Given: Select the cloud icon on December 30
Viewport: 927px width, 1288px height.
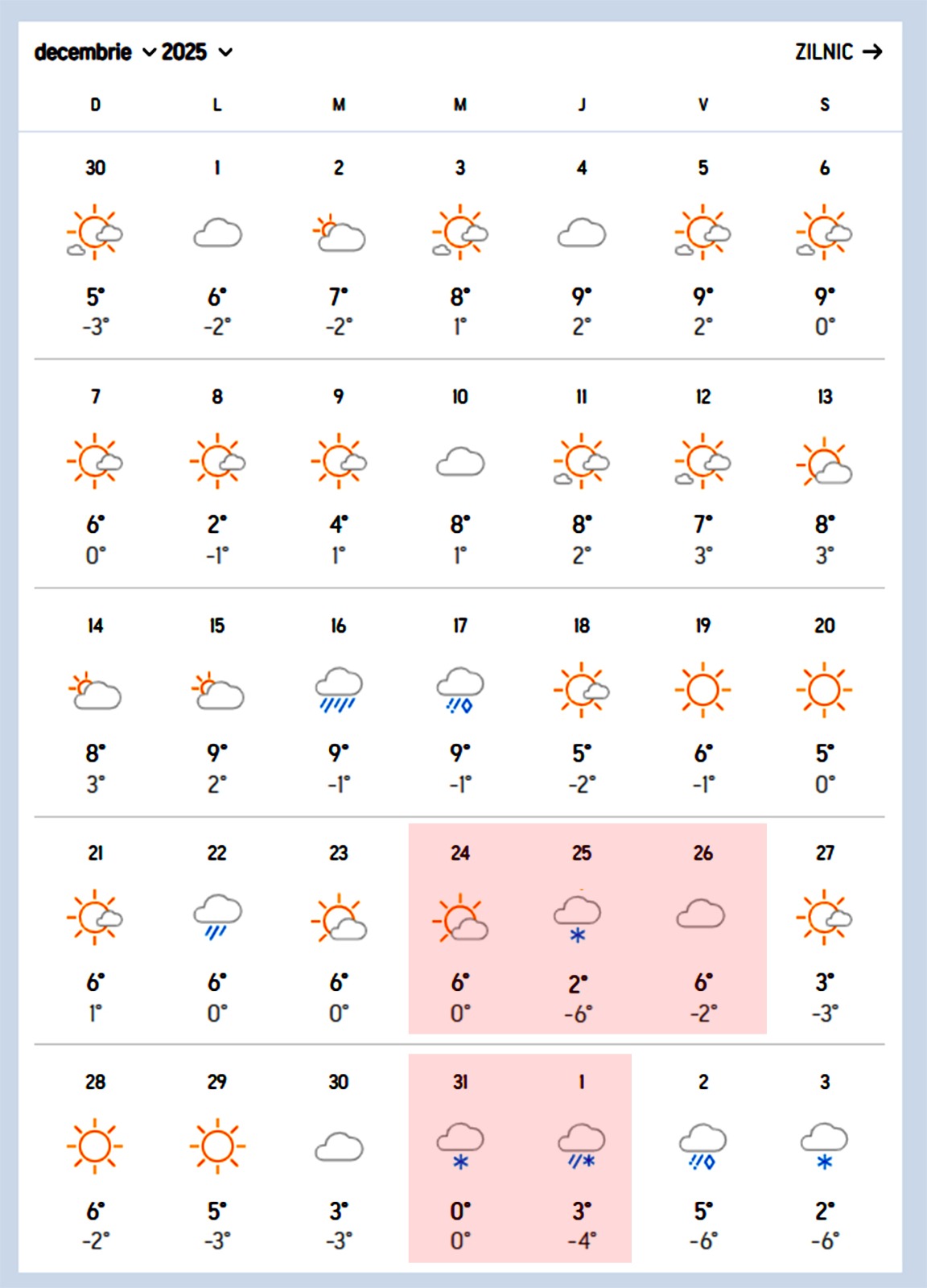Looking at the screenshot, I should pyautogui.click(x=339, y=1147).
